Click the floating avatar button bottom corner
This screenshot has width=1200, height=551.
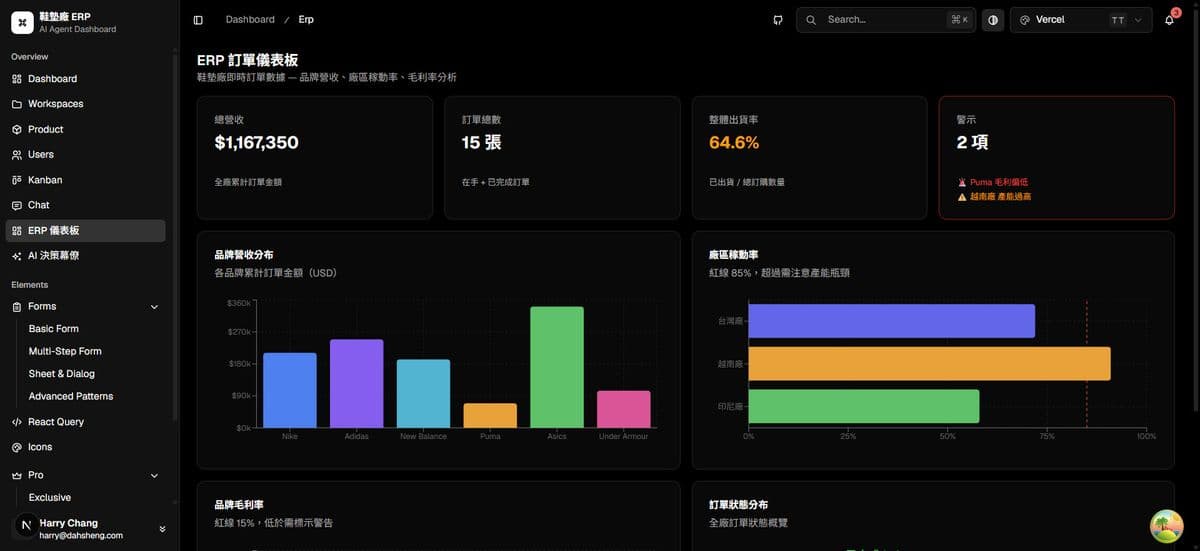coord(1167,526)
